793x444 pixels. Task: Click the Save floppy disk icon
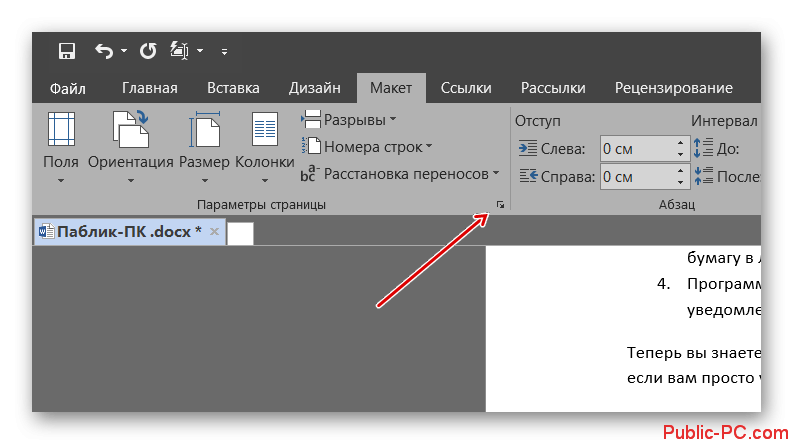pos(67,51)
